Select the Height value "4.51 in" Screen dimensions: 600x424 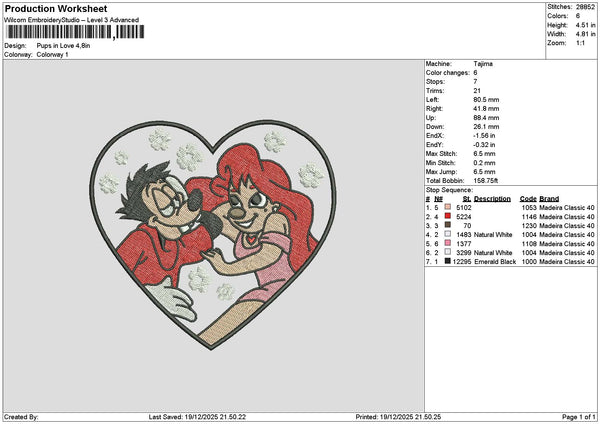click(x=585, y=25)
